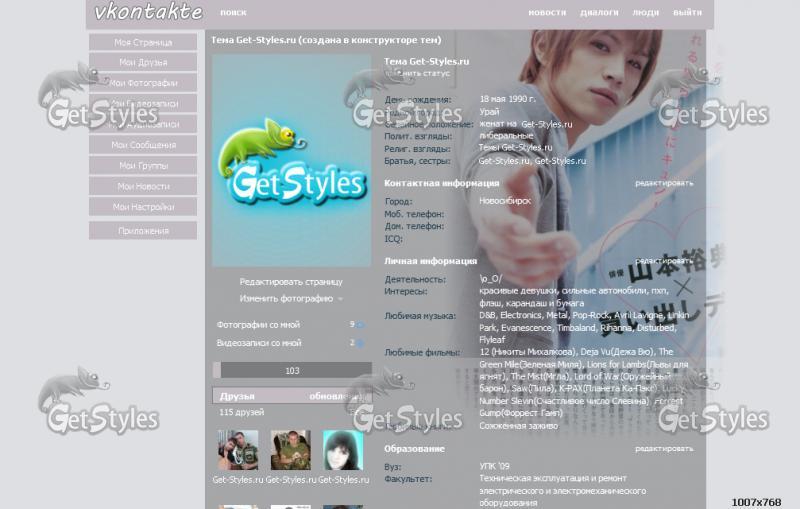
Task: Click Образование section heading
Action: (414, 449)
